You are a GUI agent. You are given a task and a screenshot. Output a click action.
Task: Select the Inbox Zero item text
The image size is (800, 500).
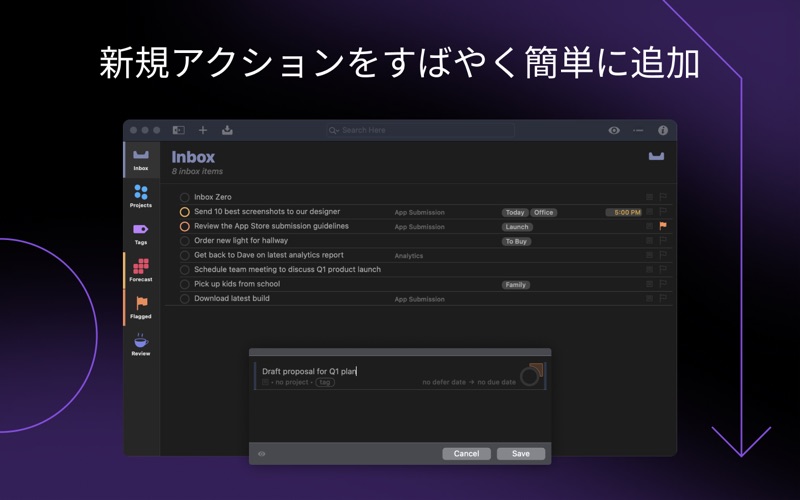point(213,197)
